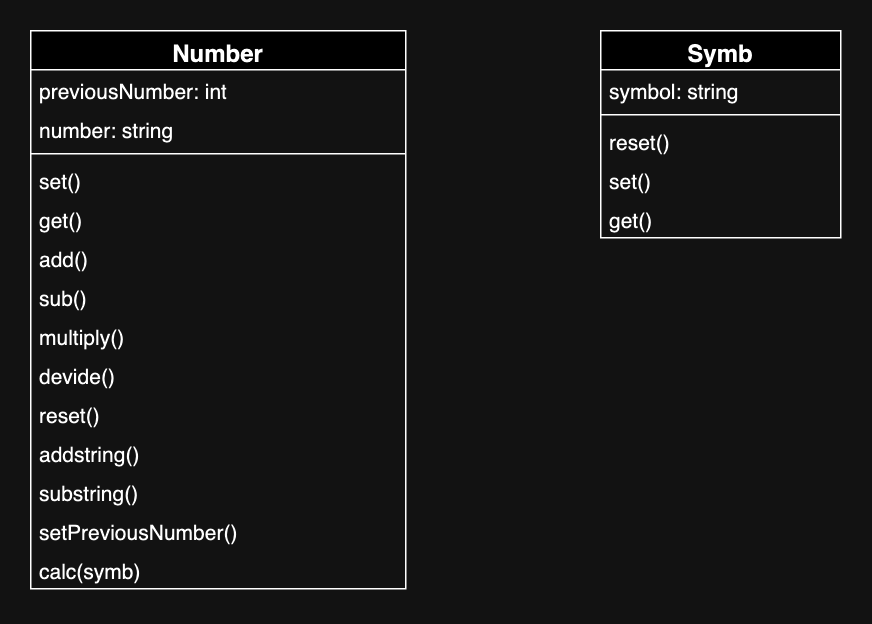Viewport: 872px width, 624px height.
Task: Click the empty canvas below Symb class
Action: tap(721, 417)
